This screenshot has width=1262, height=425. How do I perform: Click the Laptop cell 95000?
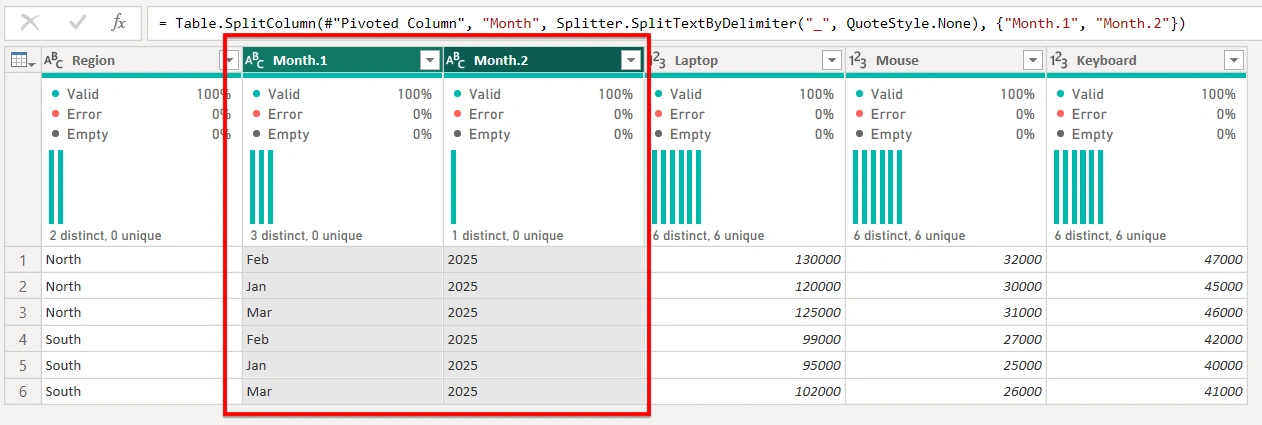tap(745, 365)
